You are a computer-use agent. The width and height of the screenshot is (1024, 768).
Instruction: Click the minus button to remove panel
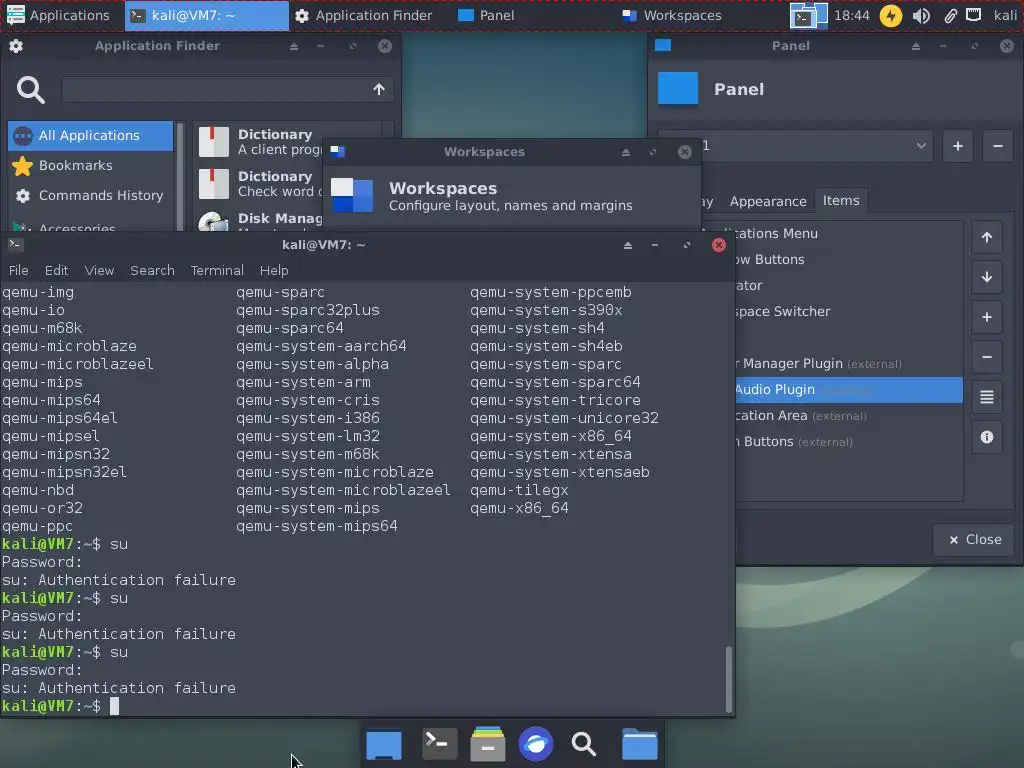(998, 146)
